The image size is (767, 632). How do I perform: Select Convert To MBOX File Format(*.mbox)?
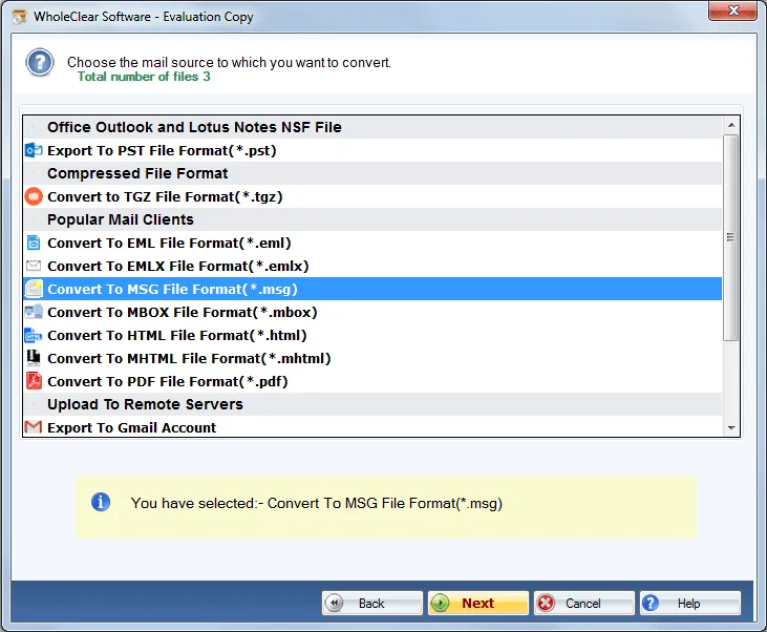tap(372, 312)
